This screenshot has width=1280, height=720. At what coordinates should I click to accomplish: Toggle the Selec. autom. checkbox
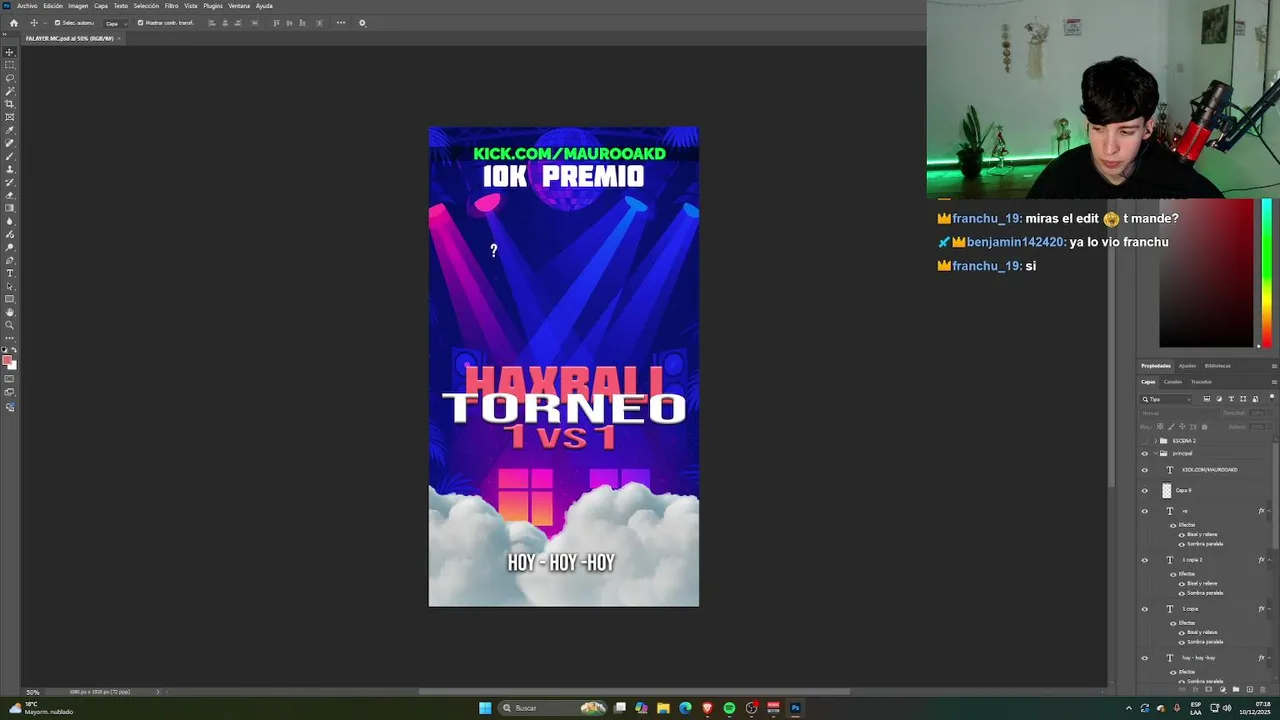(x=57, y=23)
